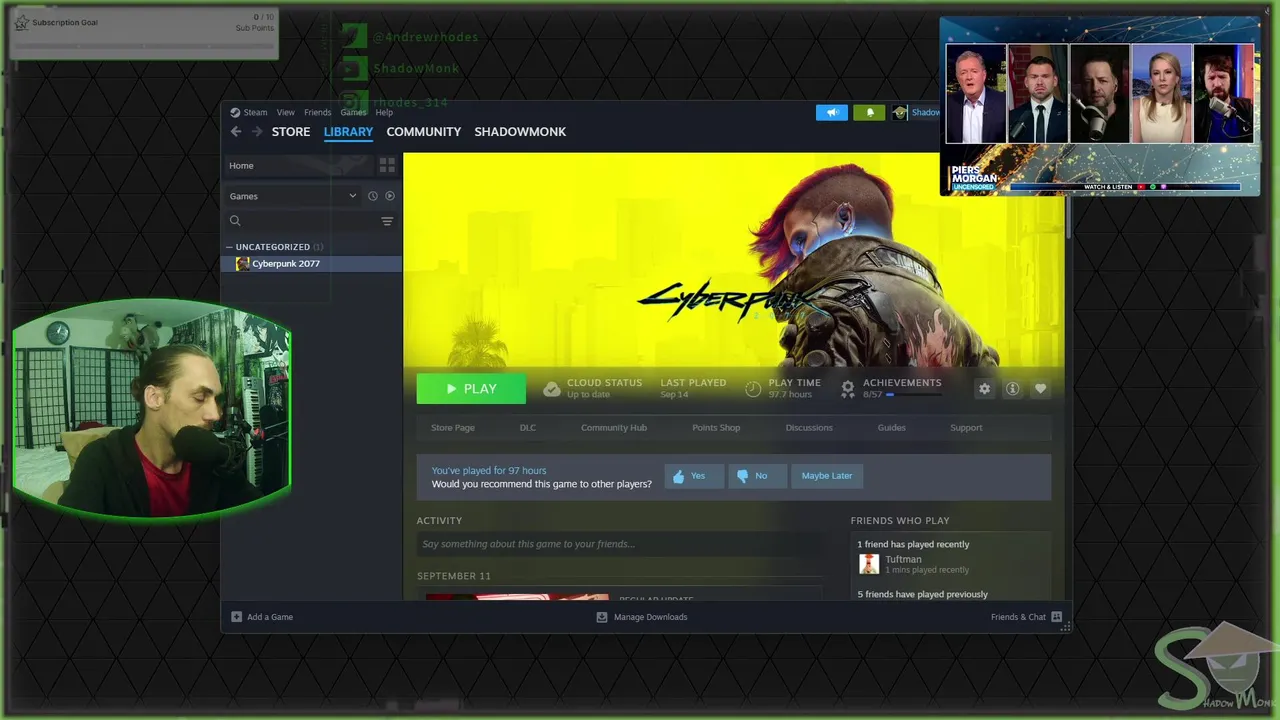Click the Subscription Goal widget
Viewport: 1280px width, 720px height.
pos(144,33)
